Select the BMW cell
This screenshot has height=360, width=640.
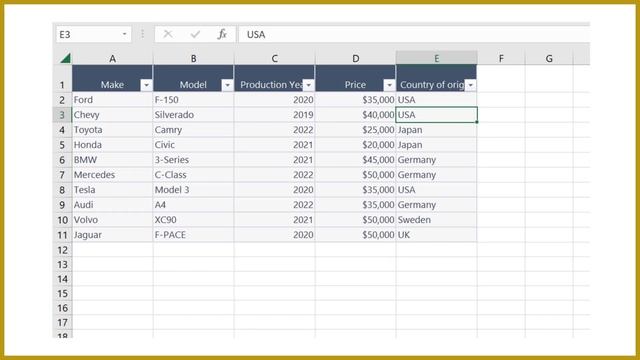pos(112,160)
